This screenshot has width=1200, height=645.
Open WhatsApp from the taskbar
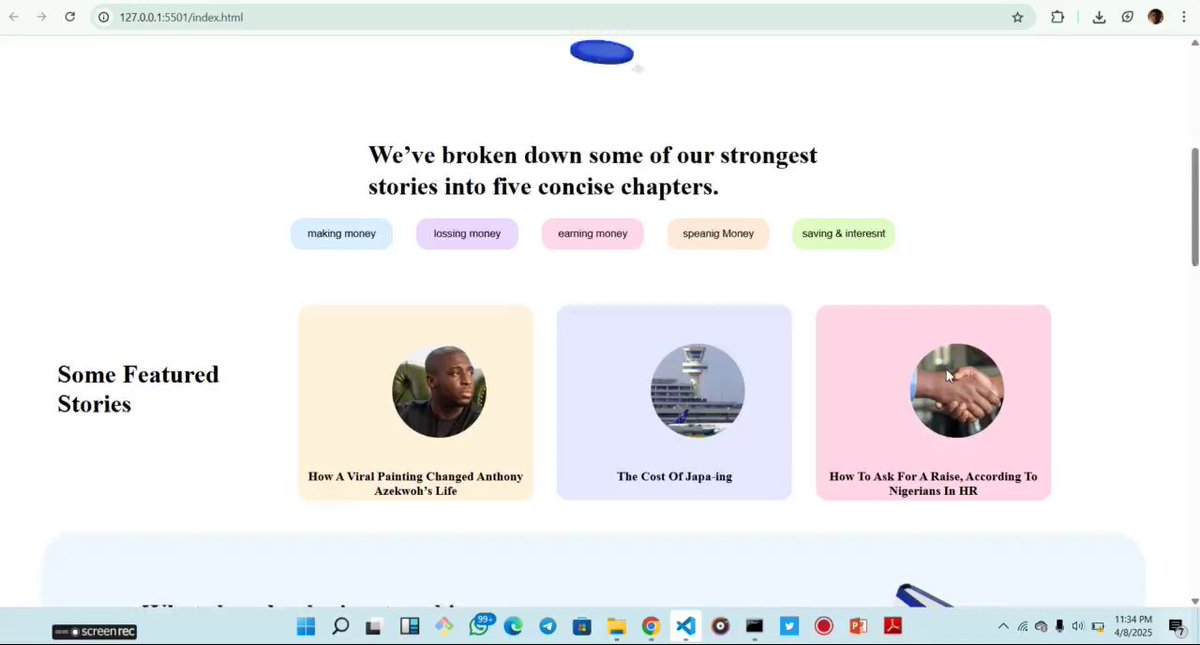click(x=479, y=627)
